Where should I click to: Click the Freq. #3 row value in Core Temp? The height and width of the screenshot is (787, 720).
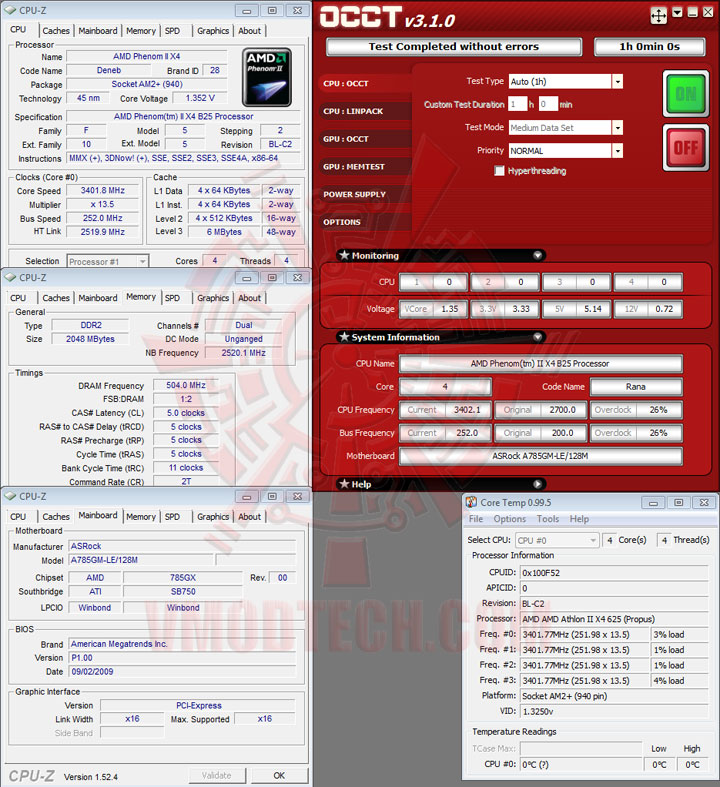click(585, 681)
